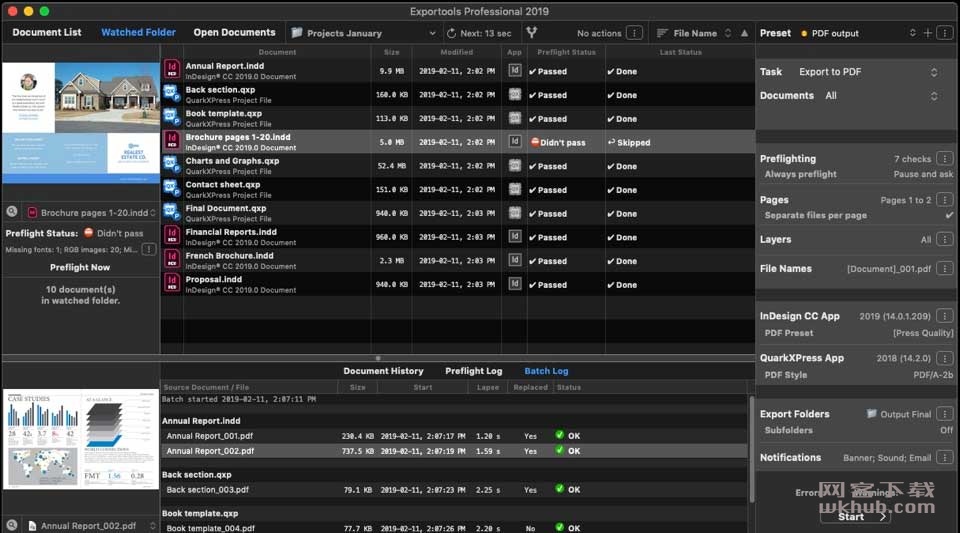Viewport: 960px width, 533px height.
Task: Switch to the Watched Folder tab
Action: tap(138, 32)
